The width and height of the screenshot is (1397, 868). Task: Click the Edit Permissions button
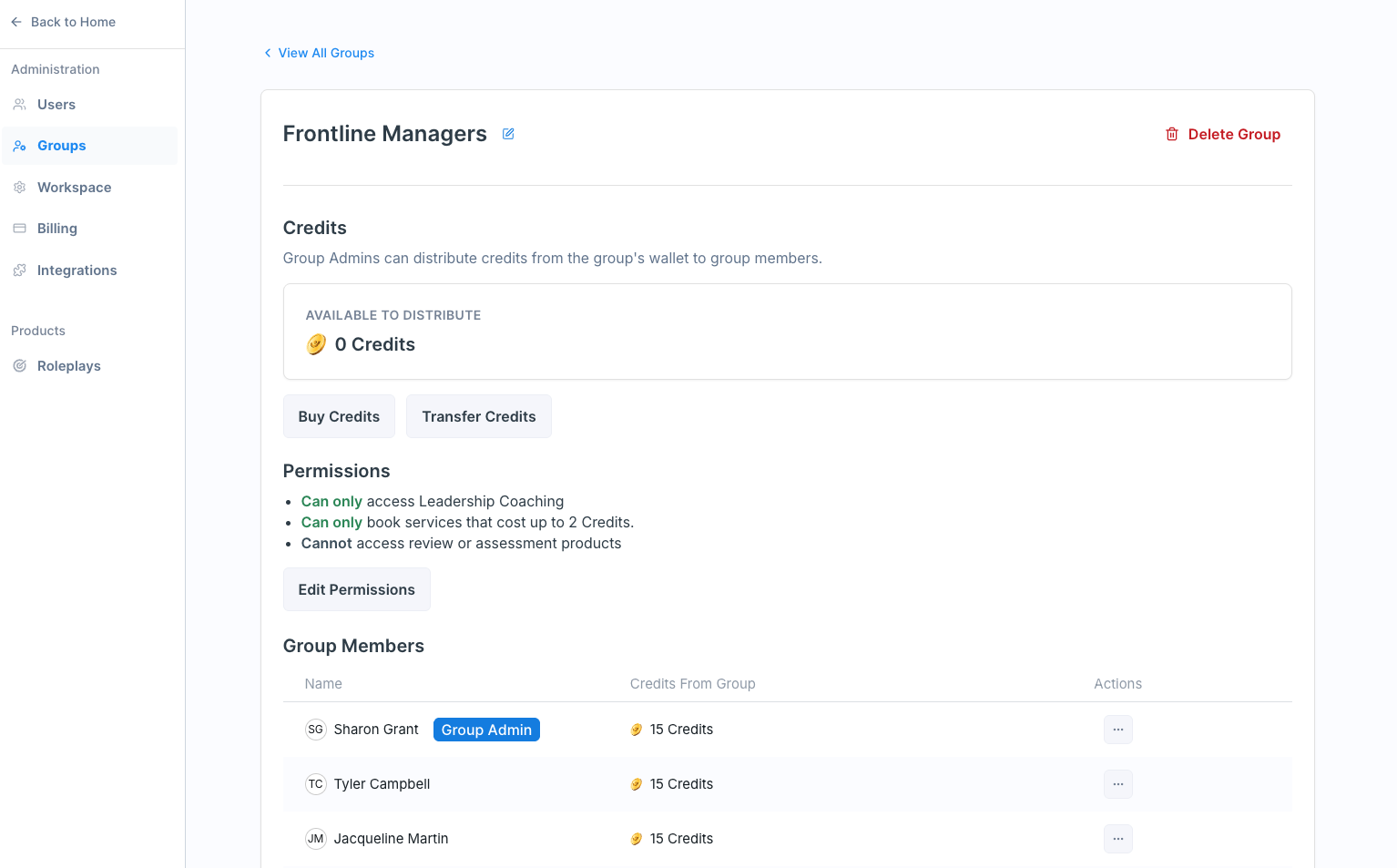pyautogui.click(x=357, y=589)
